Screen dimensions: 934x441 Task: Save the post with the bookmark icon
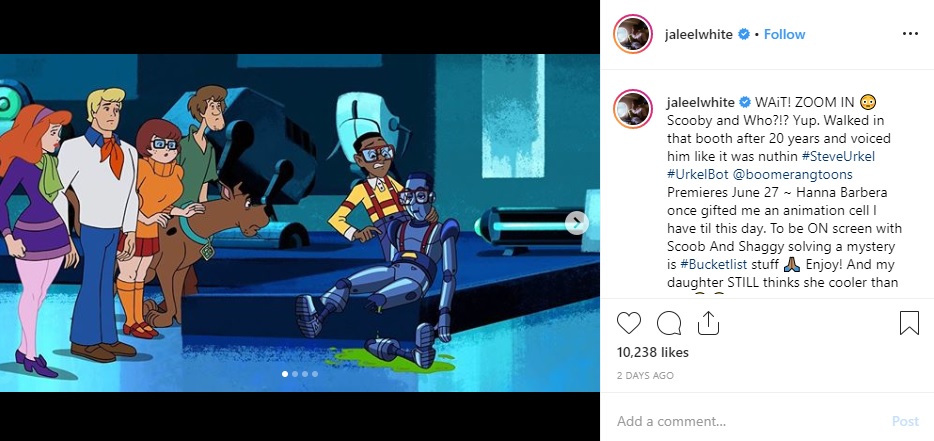(909, 323)
